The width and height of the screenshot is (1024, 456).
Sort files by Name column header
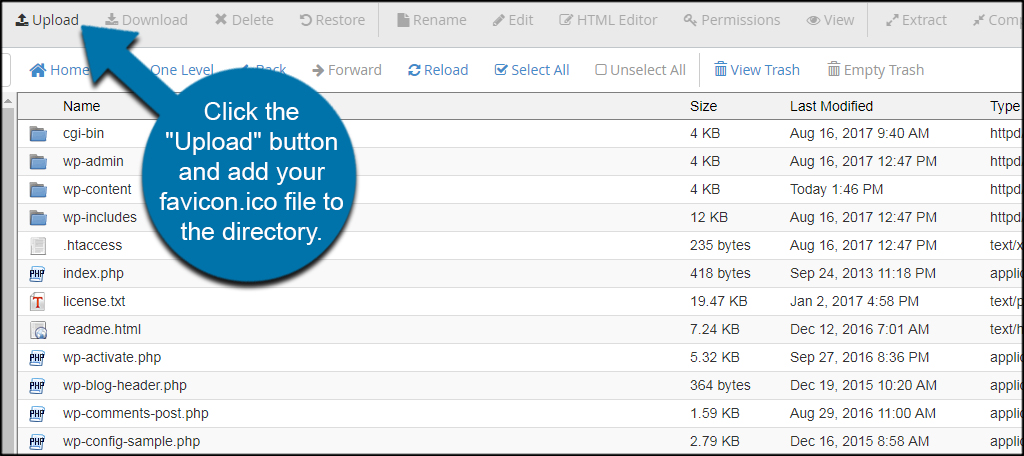(82, 106)
